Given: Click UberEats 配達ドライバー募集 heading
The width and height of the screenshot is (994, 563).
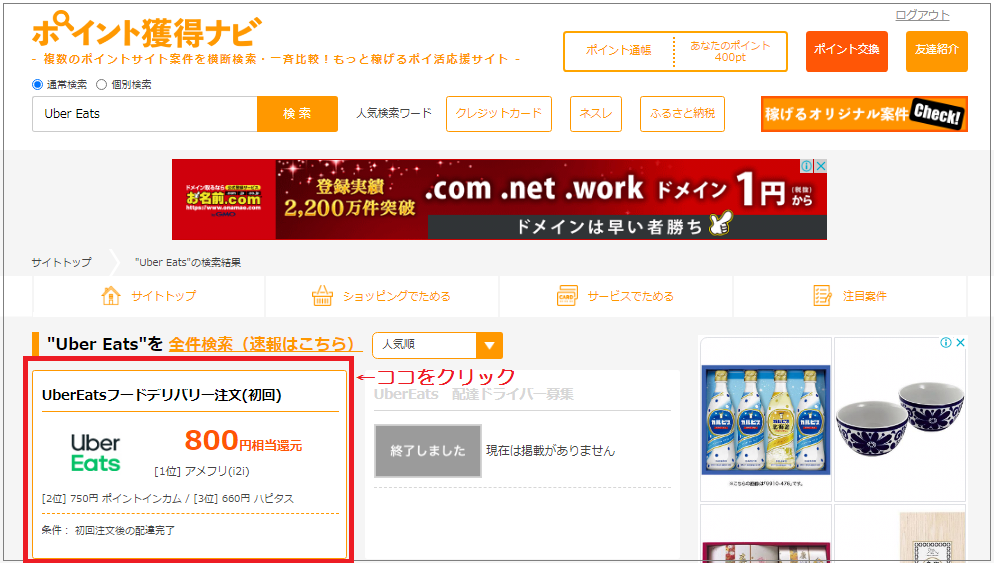Looking at the screenshot, I should [474, 394].
